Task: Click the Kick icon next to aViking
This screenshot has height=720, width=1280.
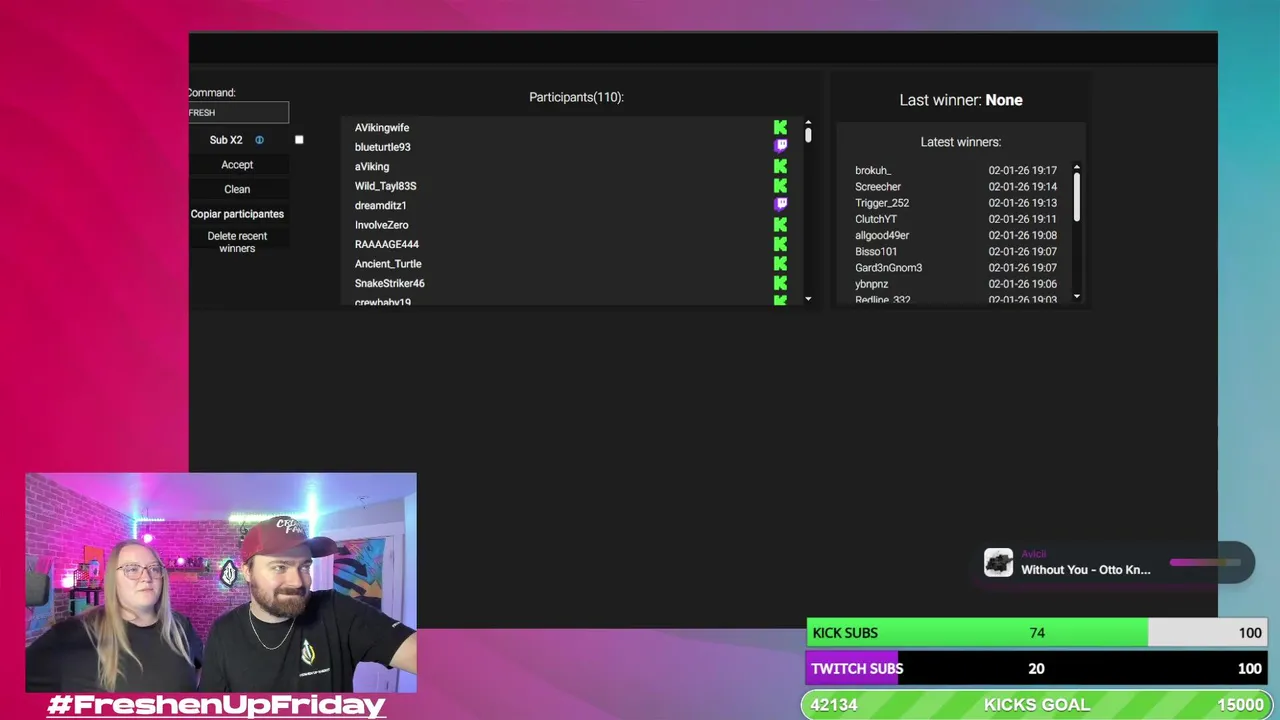Action: [780, 166]
